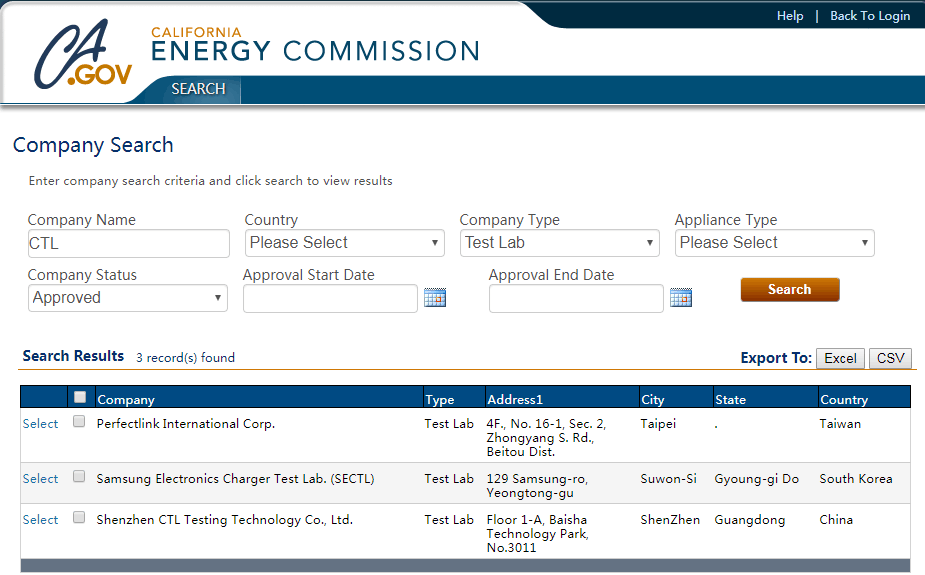
Task: Expand the Country dropdown
Action: coord(345,243)
